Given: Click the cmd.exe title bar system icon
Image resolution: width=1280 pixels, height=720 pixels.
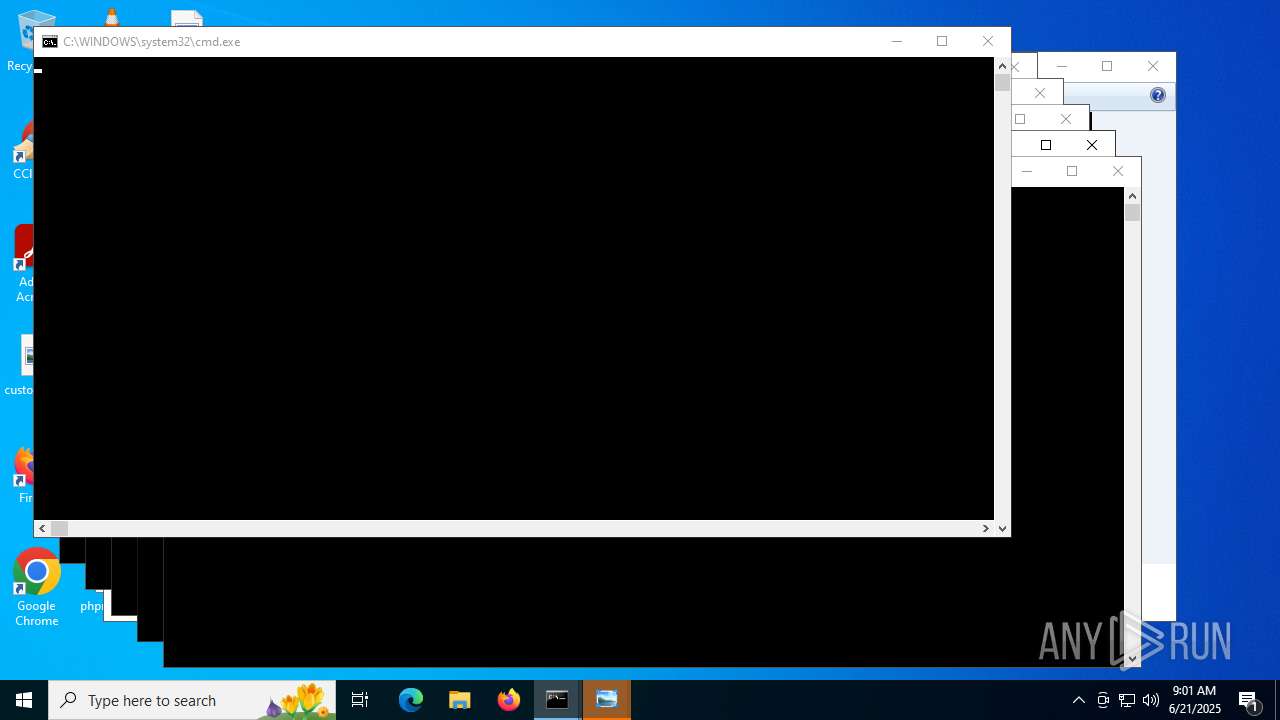Looking at the screenshot, I should coord(50,42).
